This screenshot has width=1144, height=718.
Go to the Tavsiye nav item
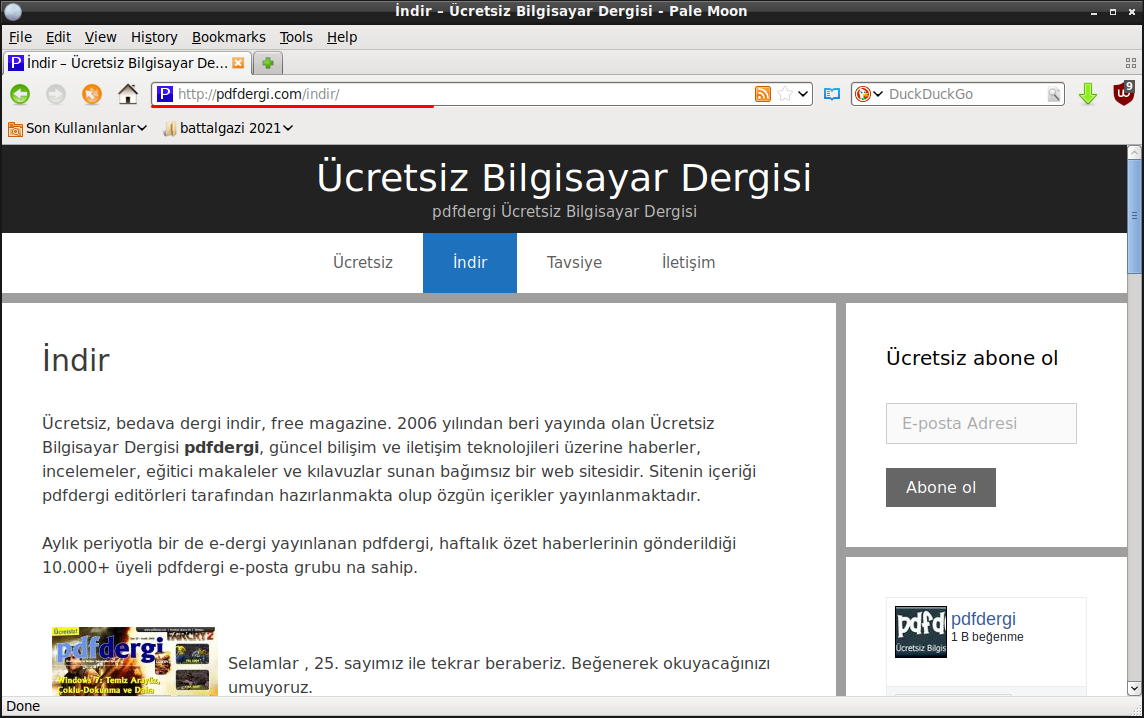[x=574, y=263]
